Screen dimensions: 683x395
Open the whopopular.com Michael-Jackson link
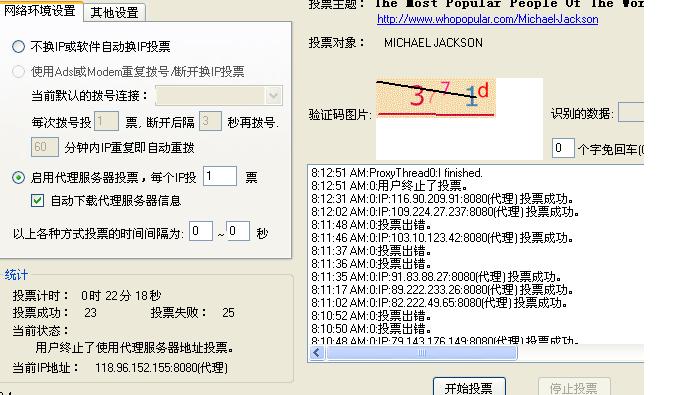[487, 19]
